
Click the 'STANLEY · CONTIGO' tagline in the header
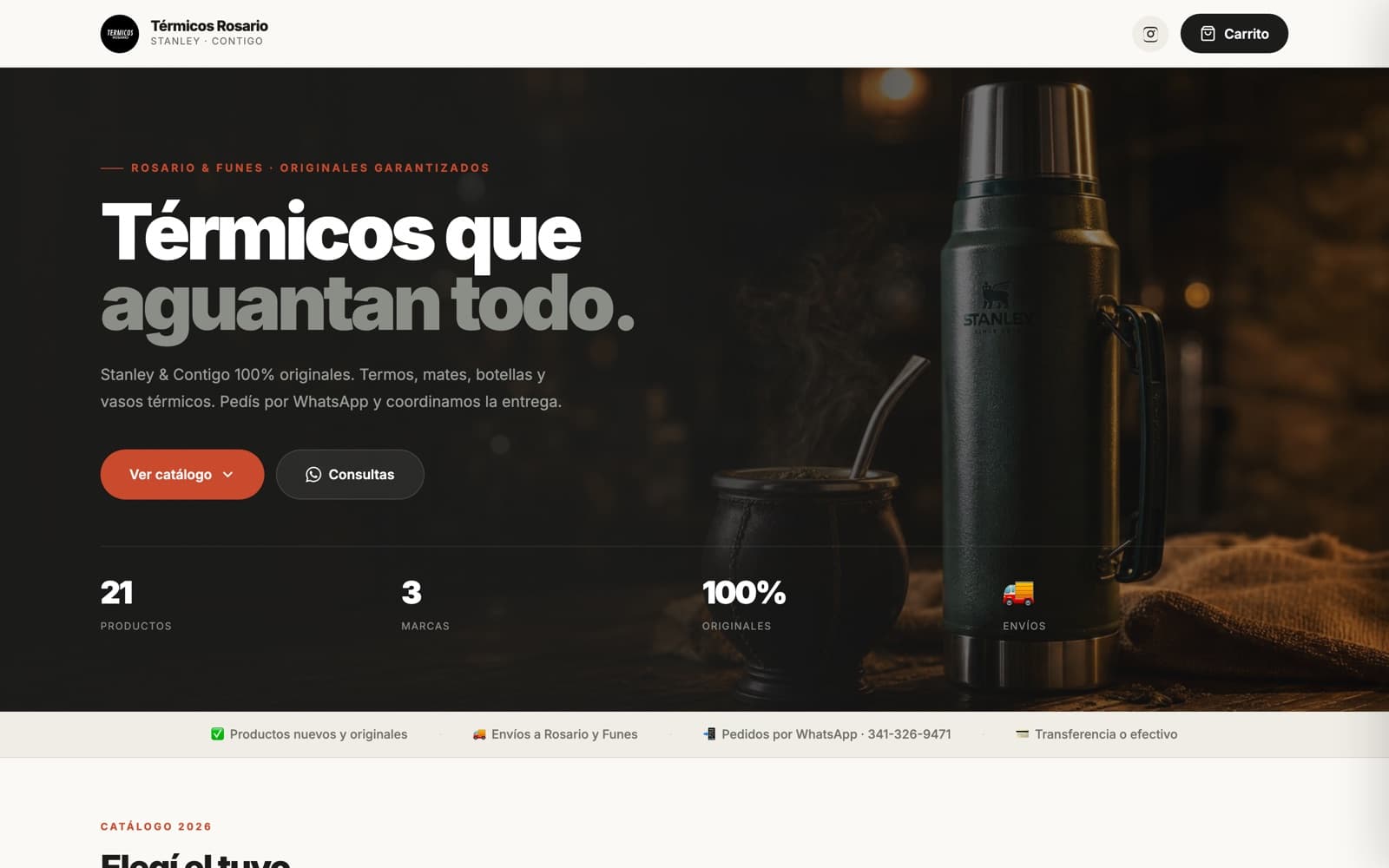[207, 41]
